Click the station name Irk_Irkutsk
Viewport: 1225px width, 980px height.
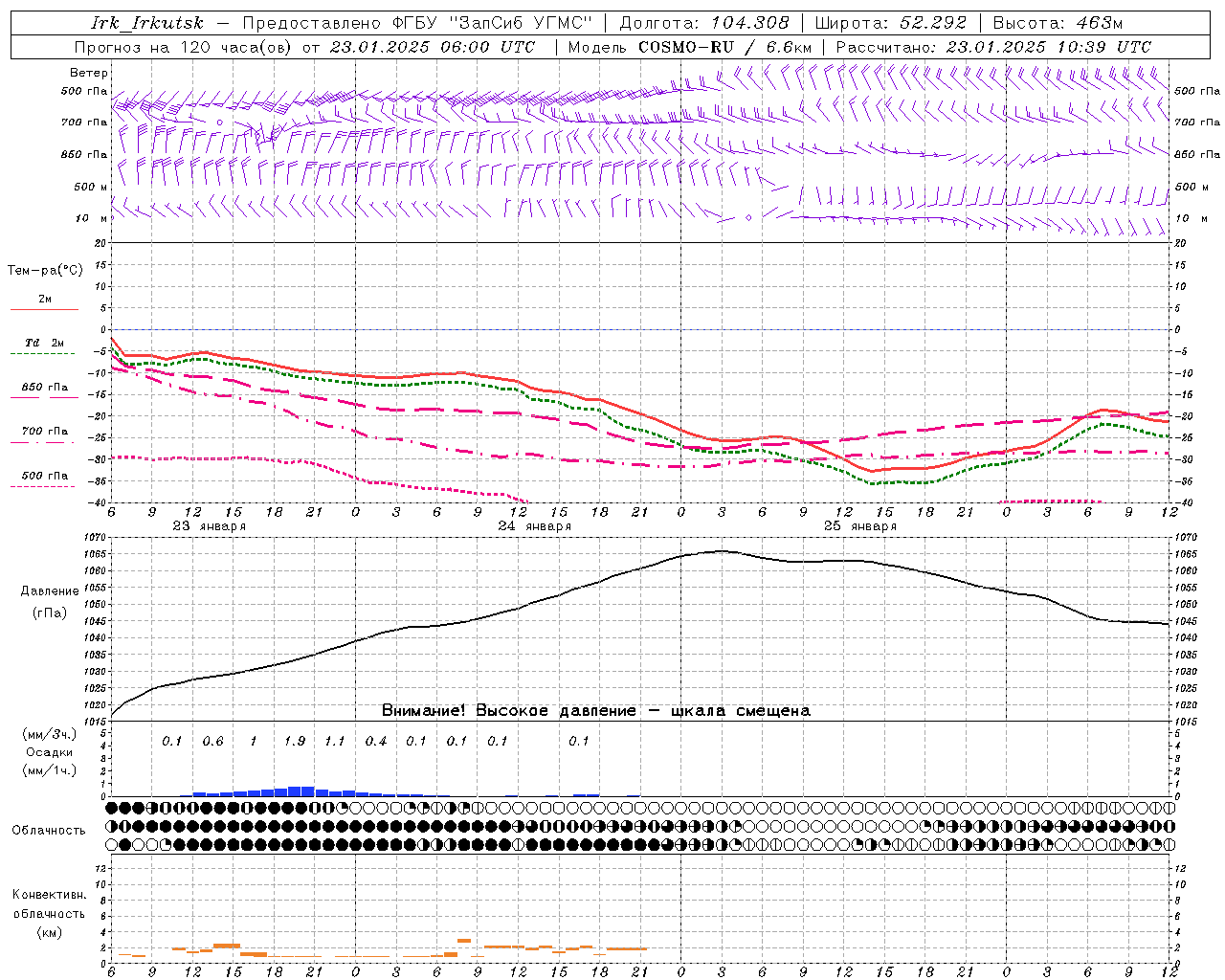click(146, 23)
